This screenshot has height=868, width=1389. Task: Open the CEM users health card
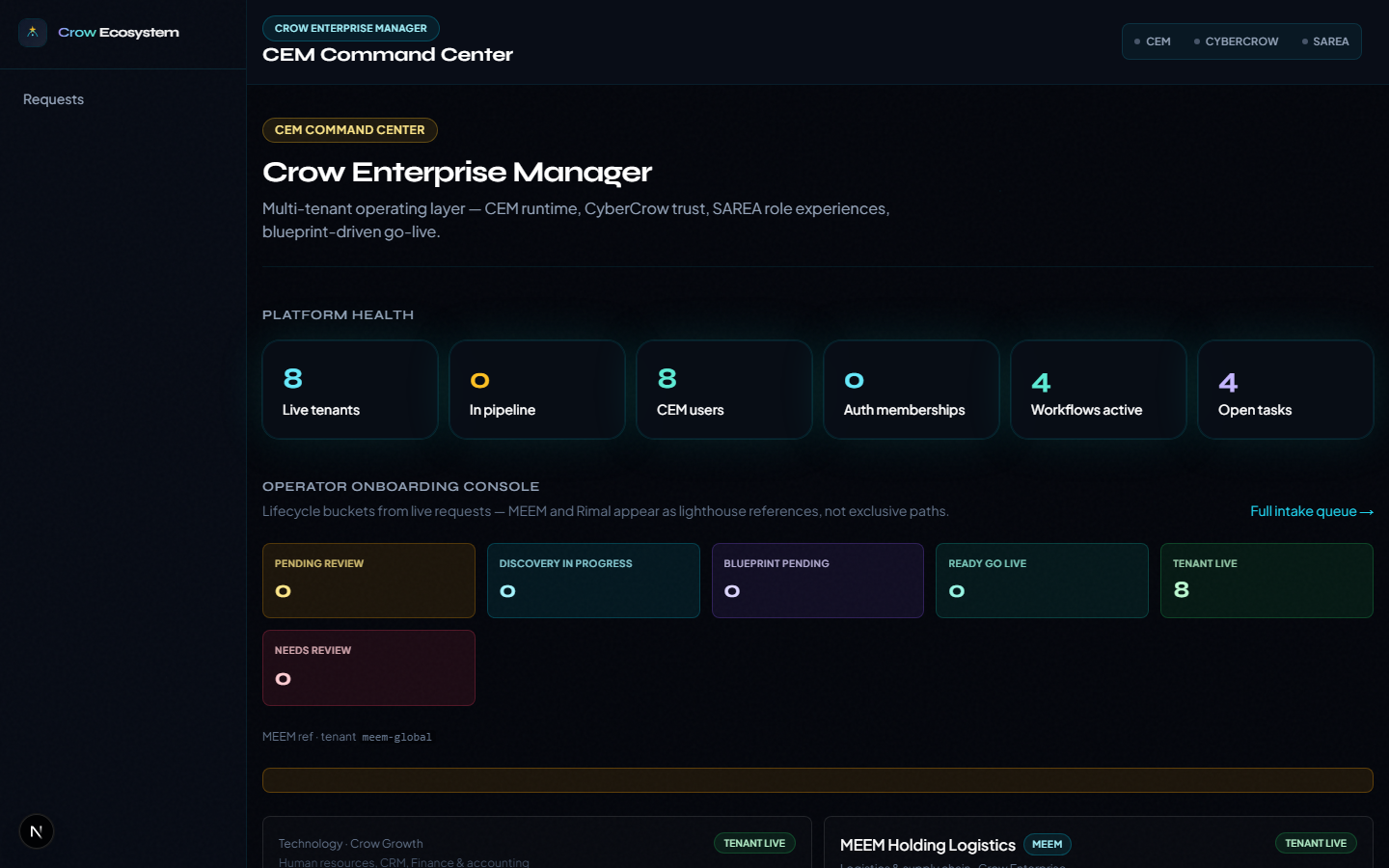[x=724, y=390]
